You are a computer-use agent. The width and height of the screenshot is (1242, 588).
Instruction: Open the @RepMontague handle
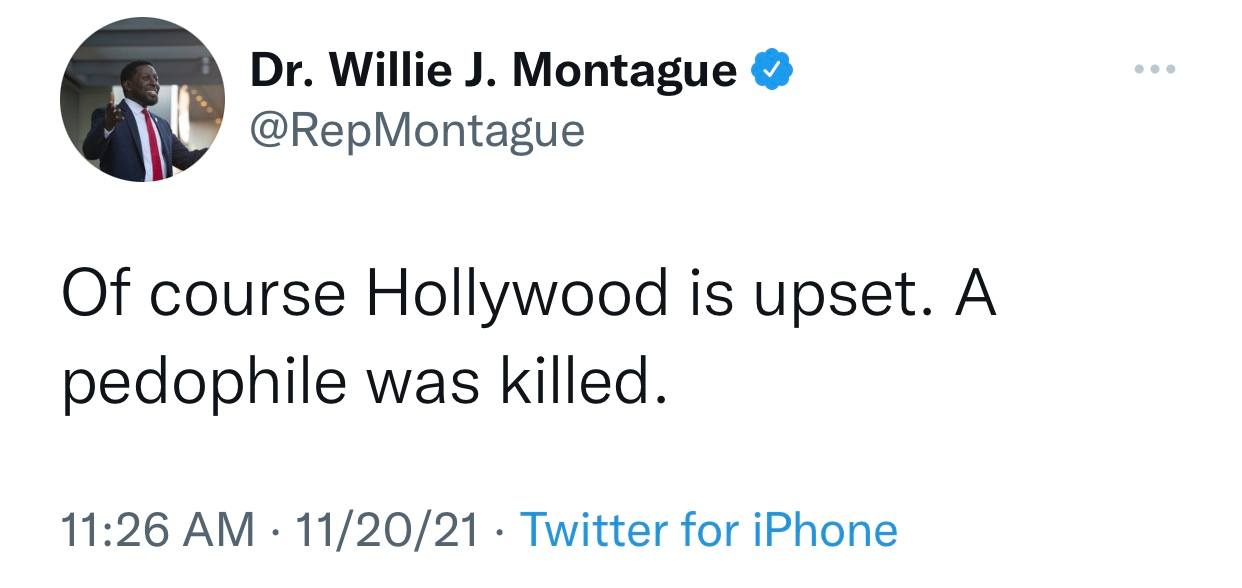(x=416, y=130)
